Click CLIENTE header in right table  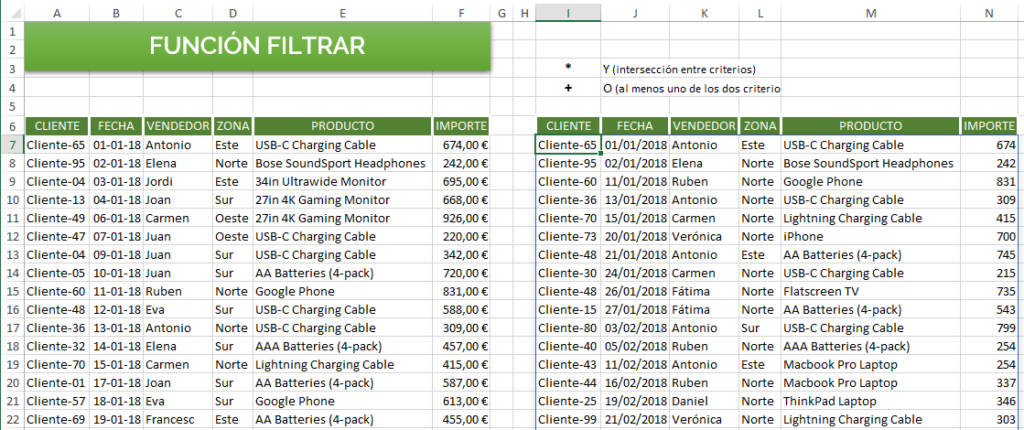(568, 126)
